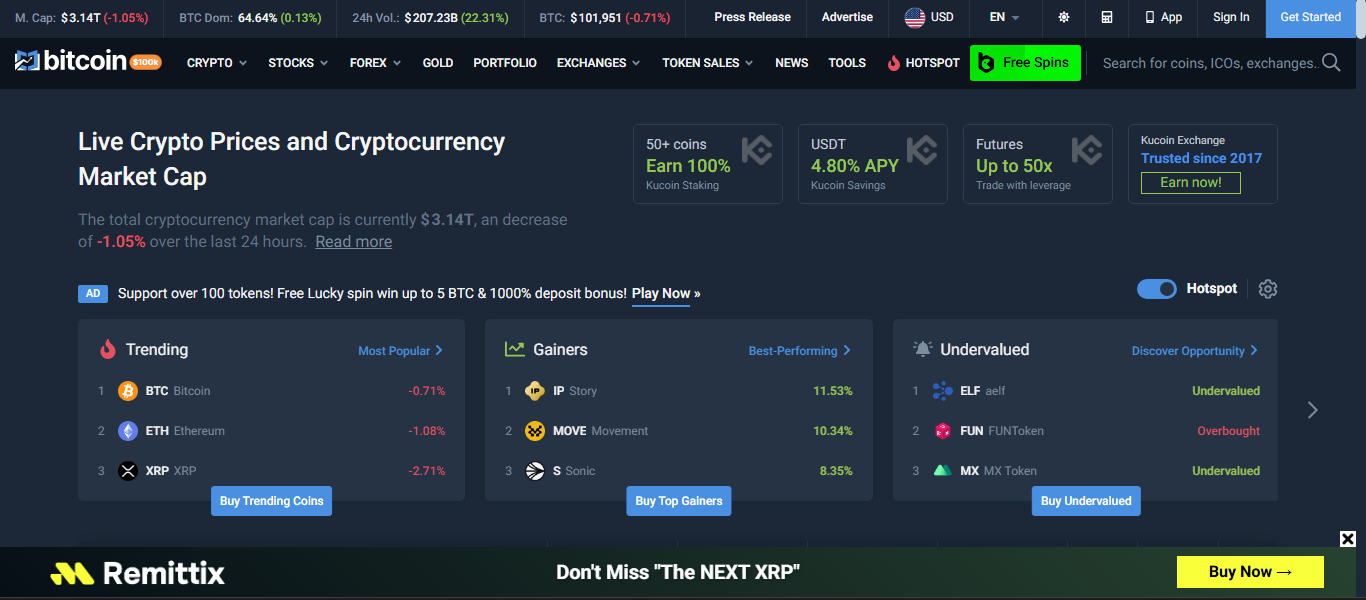
Task: Open the calculator icon in top bar
Action: coord(1107,17)
